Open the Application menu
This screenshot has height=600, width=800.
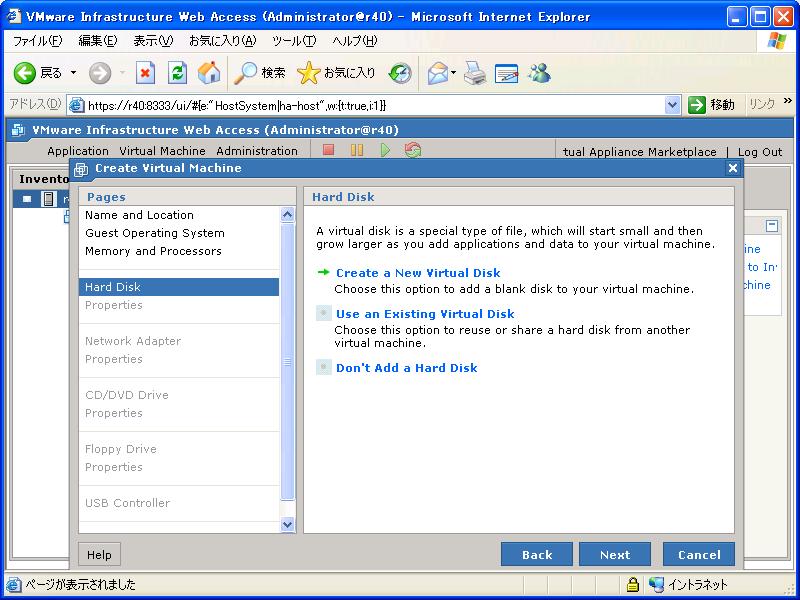point(78,151)
